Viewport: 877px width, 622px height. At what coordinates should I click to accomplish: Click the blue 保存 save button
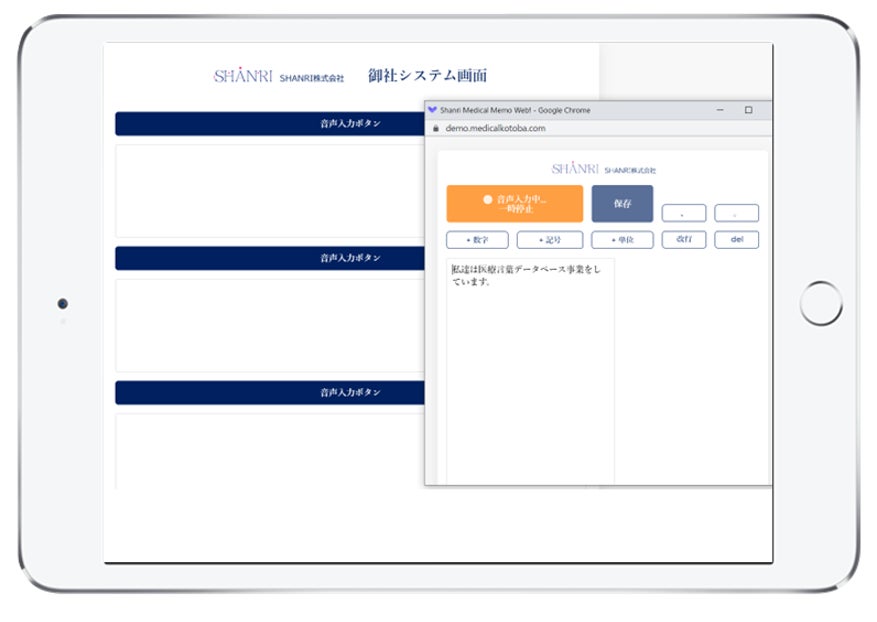pos(622,204)
